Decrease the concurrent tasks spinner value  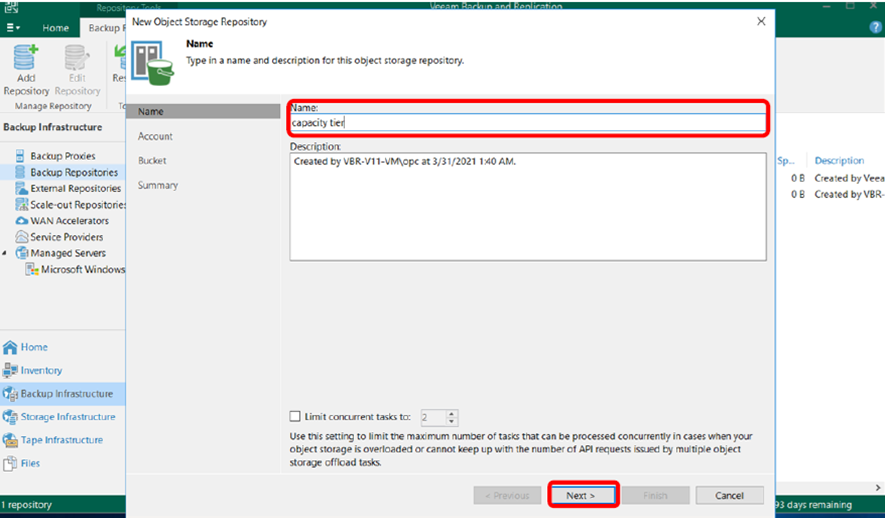451,422
